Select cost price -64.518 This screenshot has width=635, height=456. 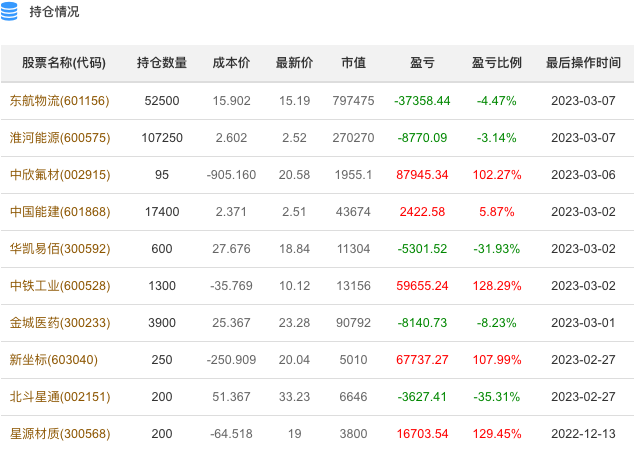[231, 434]
